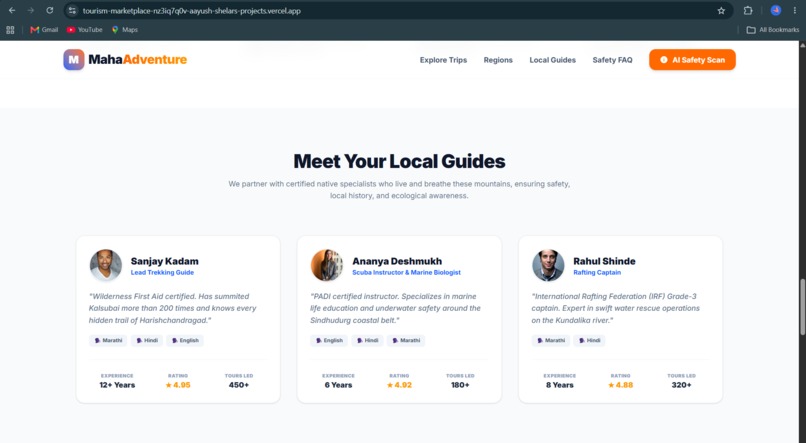Click Sanjay Kadam's profile photo
The height and width of the screenshot is (443, 806).
click(106, 265)
